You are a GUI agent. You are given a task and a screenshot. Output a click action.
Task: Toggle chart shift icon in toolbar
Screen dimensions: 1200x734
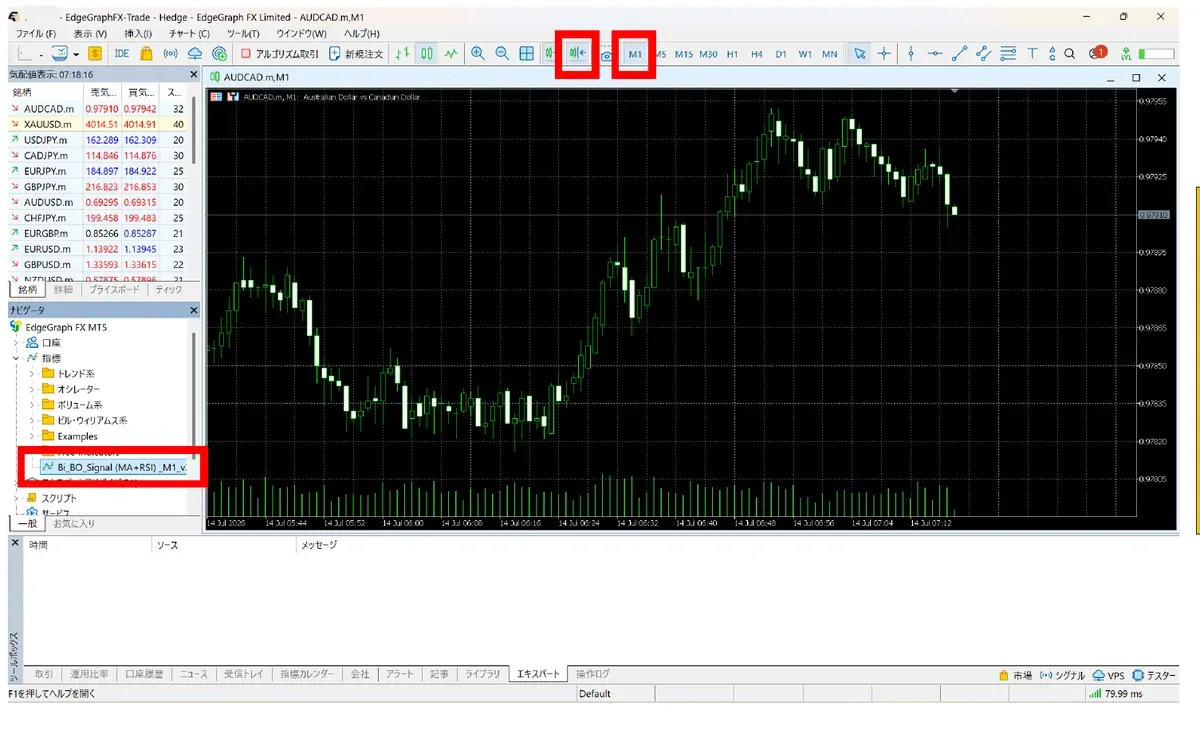click(x=577, y=53)
